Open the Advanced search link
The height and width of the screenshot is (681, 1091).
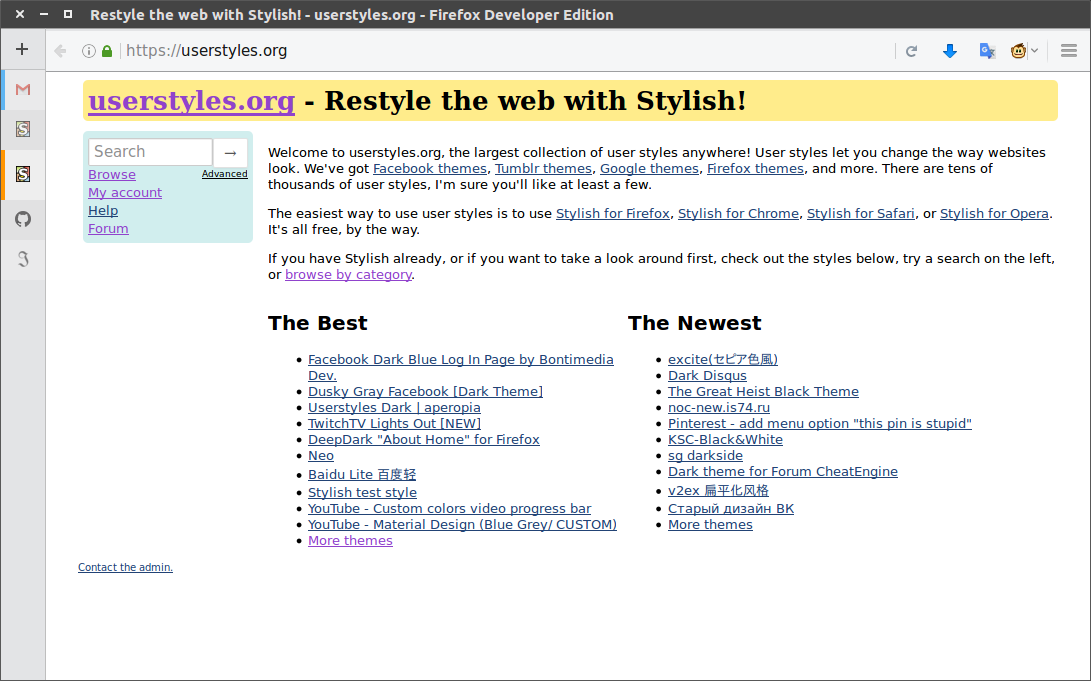pos(225,174)
